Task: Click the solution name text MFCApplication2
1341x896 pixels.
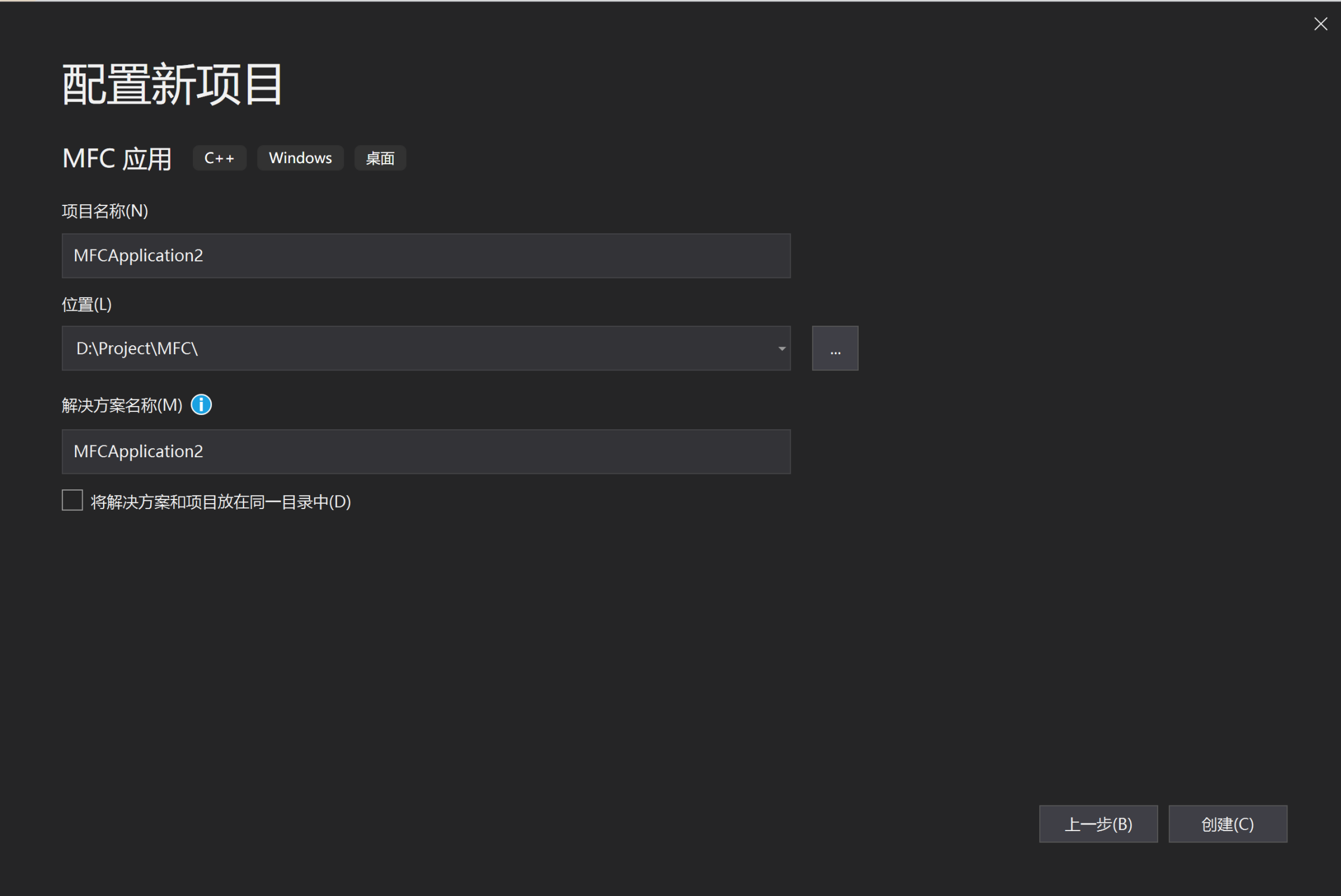Action: pyautogui.click(x=139, y=451)
